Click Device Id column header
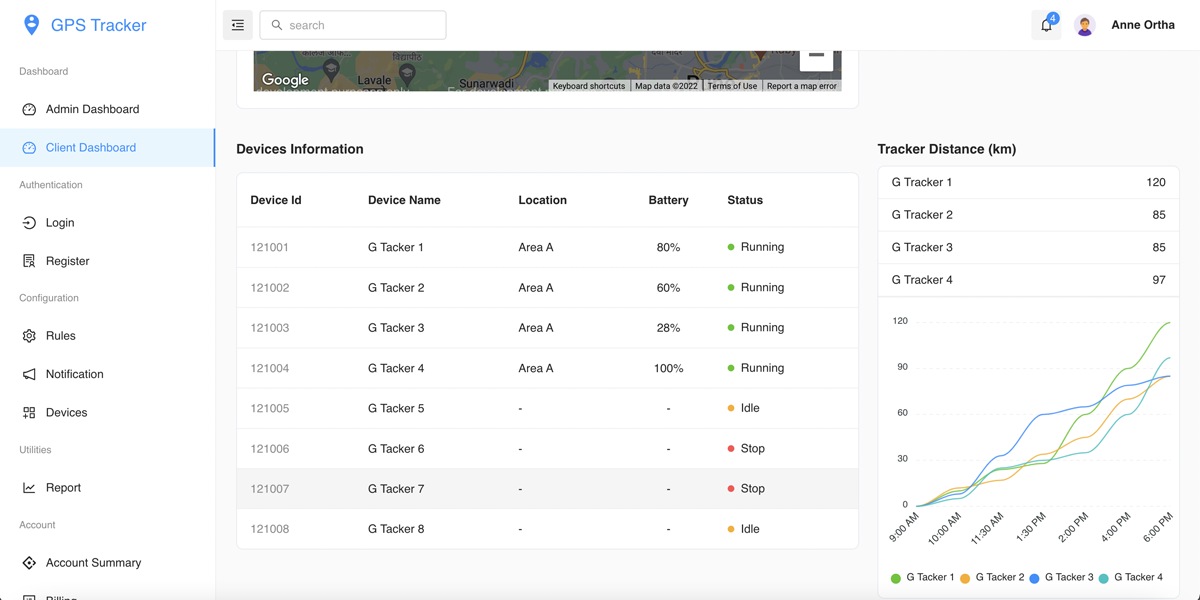Screen dimensions: 1200x600 [x=276, y=200]
